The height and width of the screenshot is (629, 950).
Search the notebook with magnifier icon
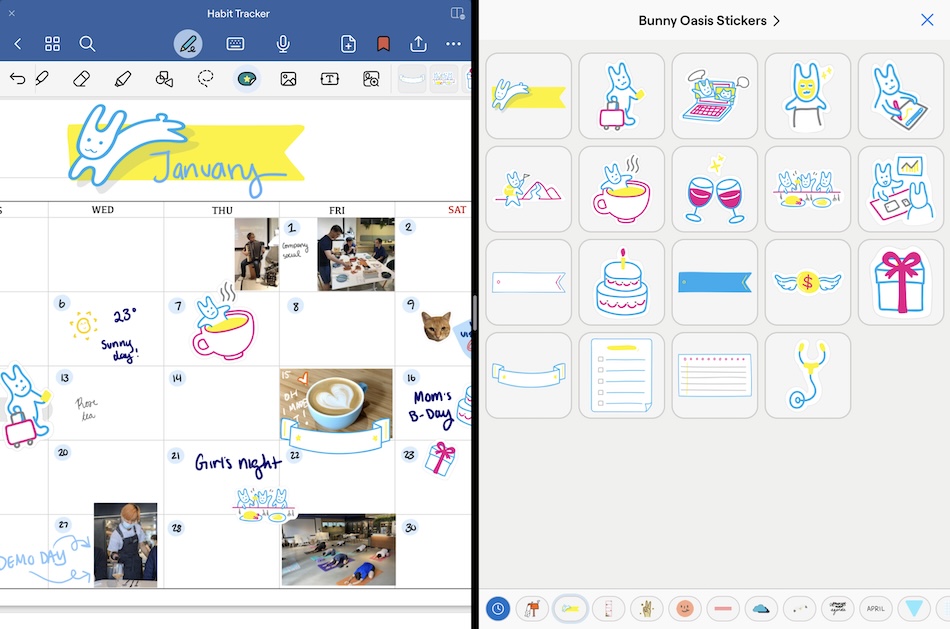coord(87,44)
